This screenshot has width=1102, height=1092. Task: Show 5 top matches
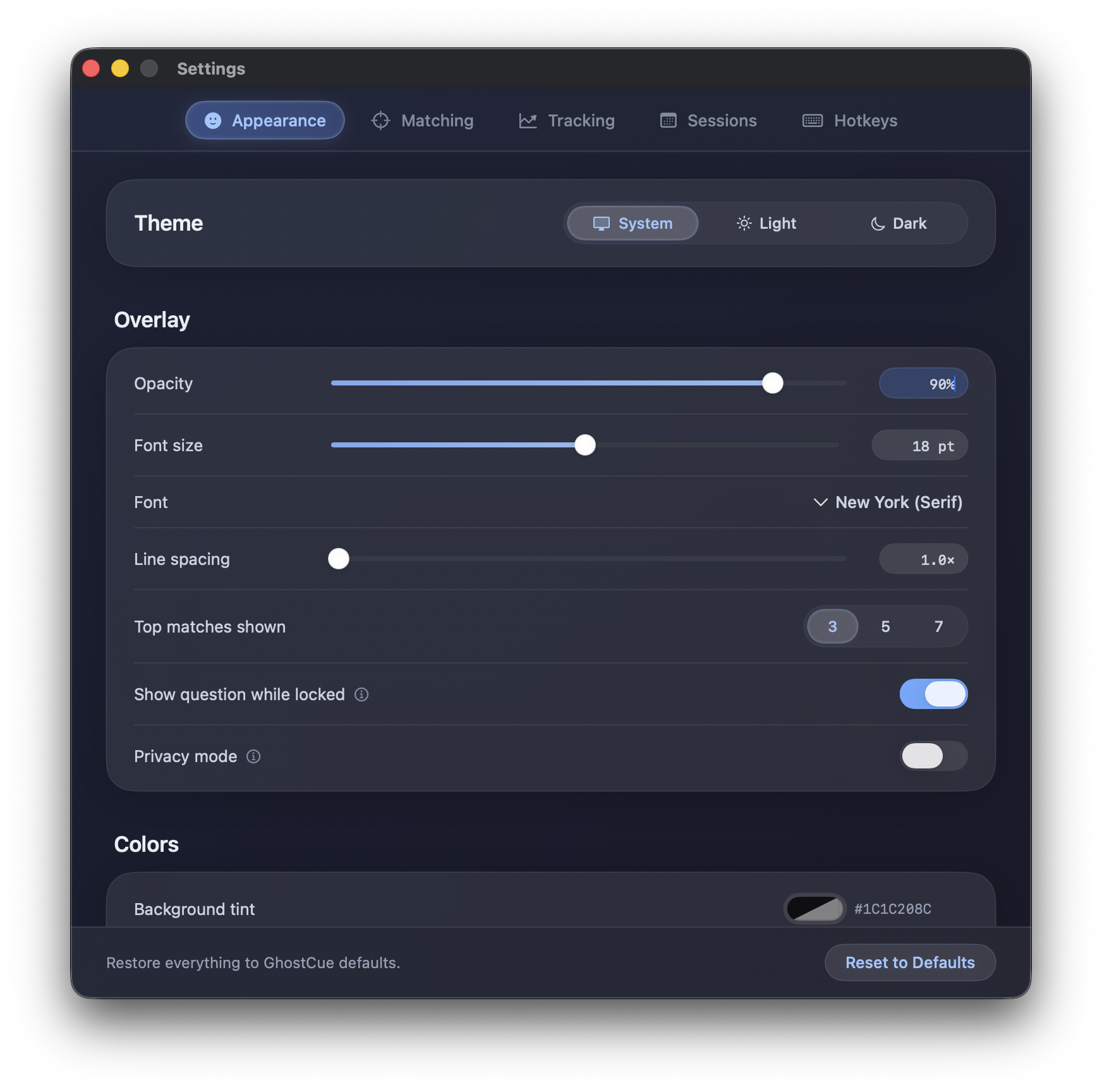point(885,626)
